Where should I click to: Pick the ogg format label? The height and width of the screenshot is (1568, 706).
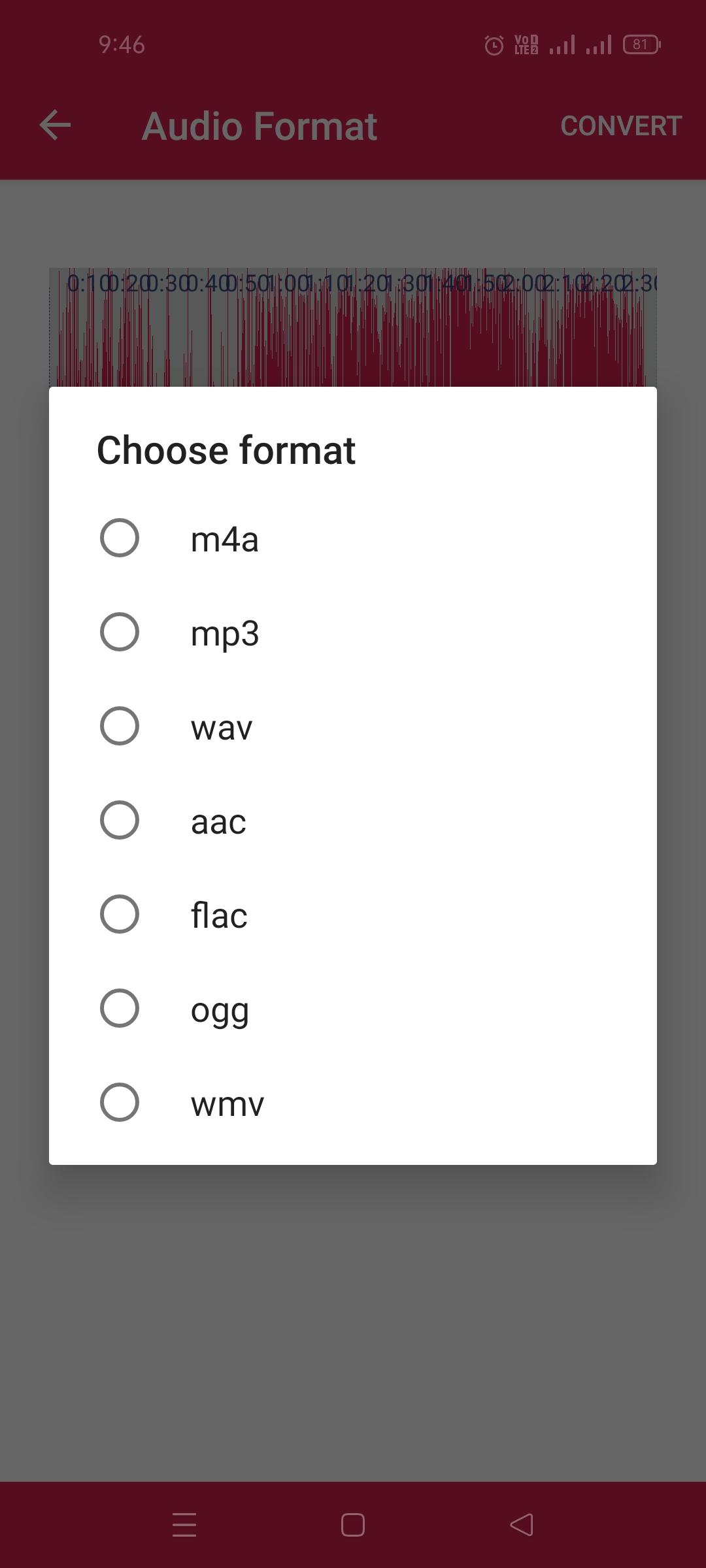click(220, 1011)
